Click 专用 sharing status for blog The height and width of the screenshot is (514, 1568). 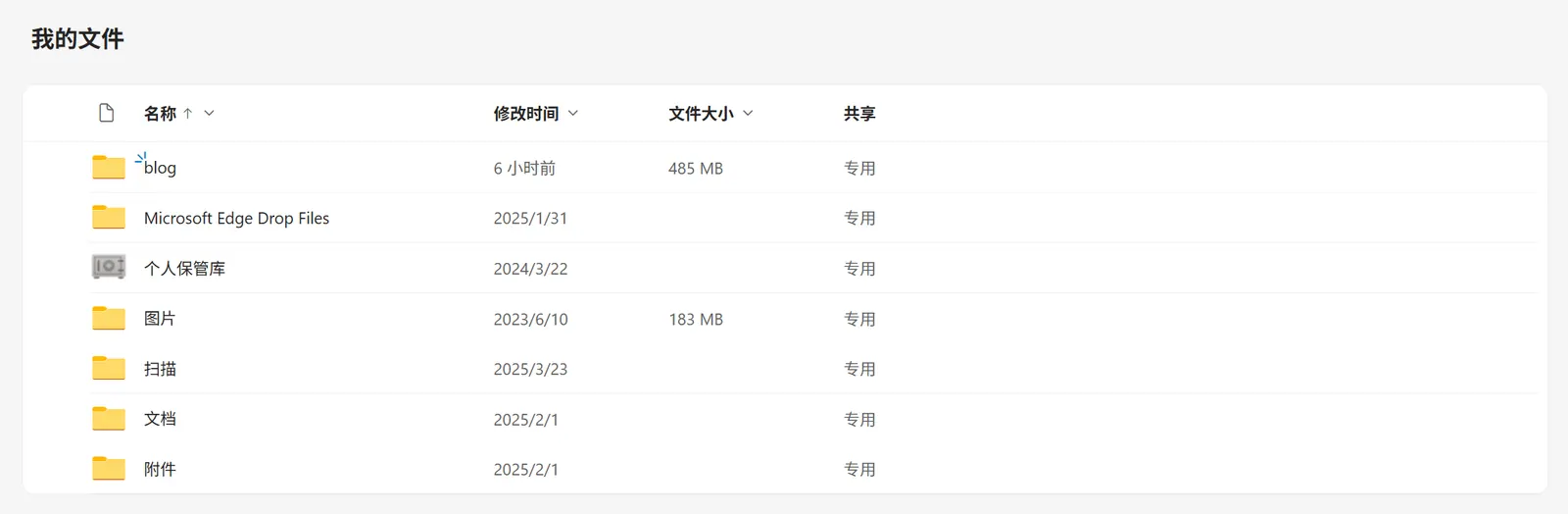859,169
